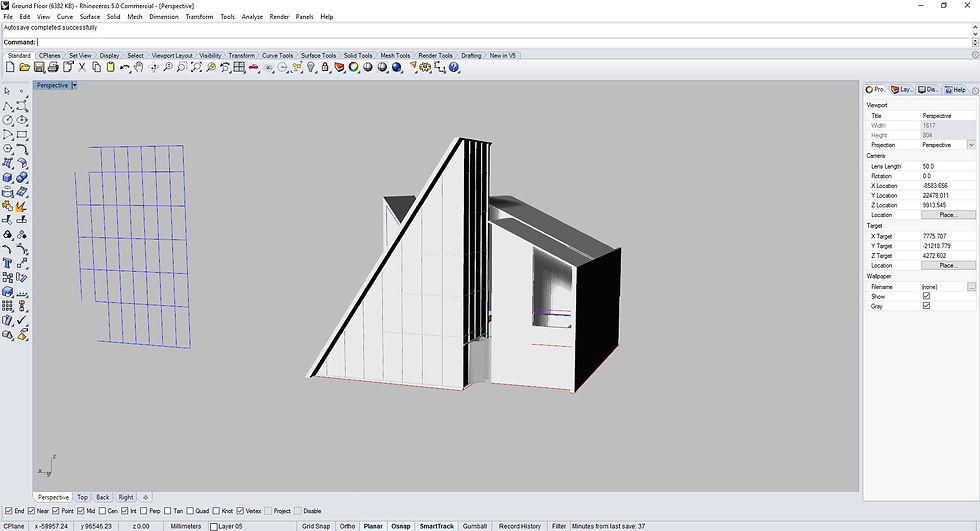
Task: Open the command history dropdown arrow
Action: 975,42
